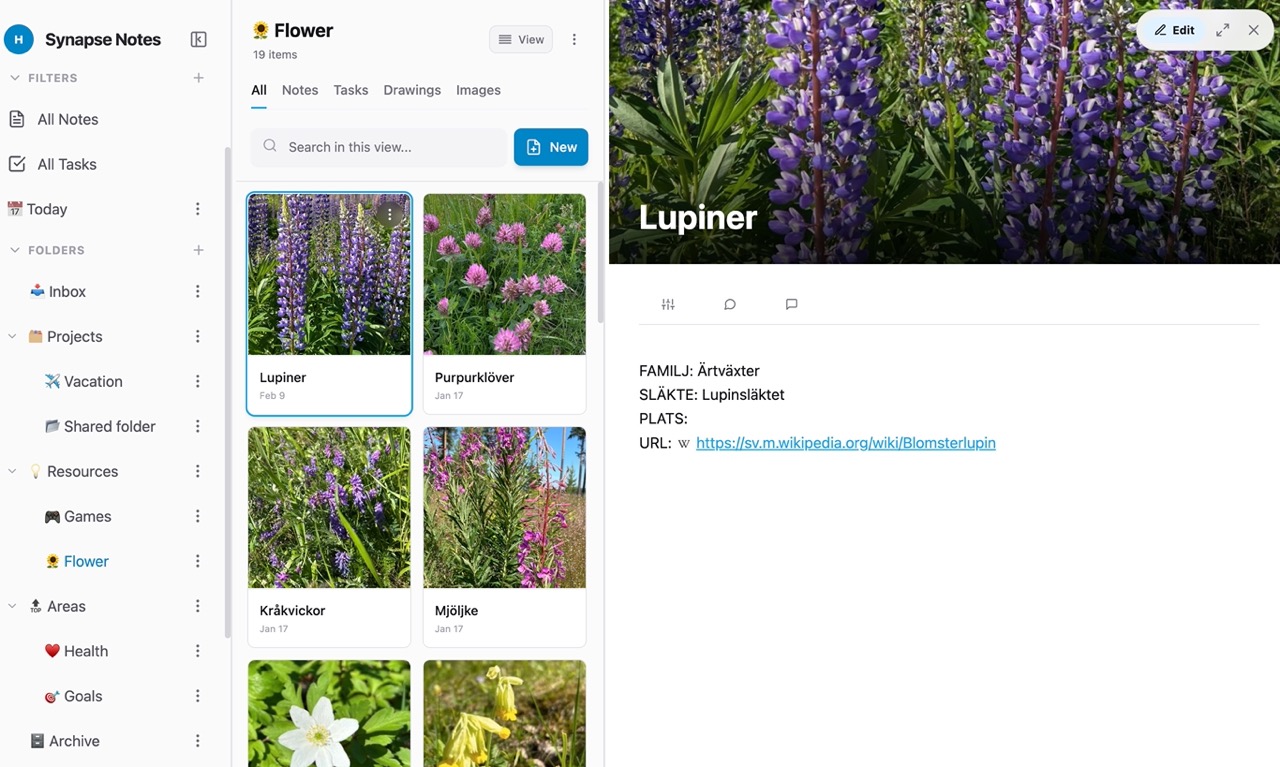
Task: Open the Blomsterlupin Wikipedia link
Action: [x=846, y=443]
